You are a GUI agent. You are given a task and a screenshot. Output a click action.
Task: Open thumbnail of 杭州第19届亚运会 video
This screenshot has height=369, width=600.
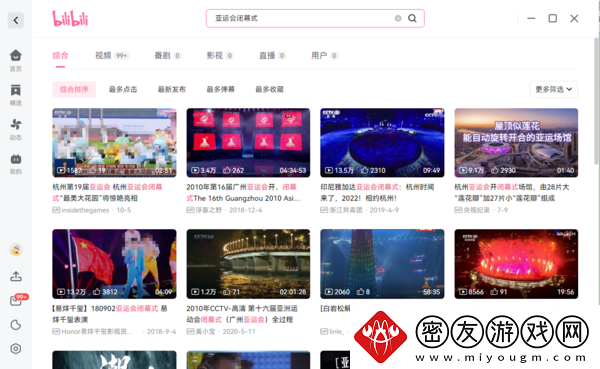coord(114,142)
